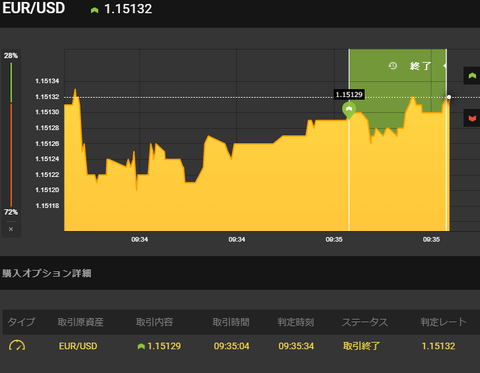The height and width of the screenshot is (373, 480).
Task: Click the red Low (down) arrow button
Action: 472,118
